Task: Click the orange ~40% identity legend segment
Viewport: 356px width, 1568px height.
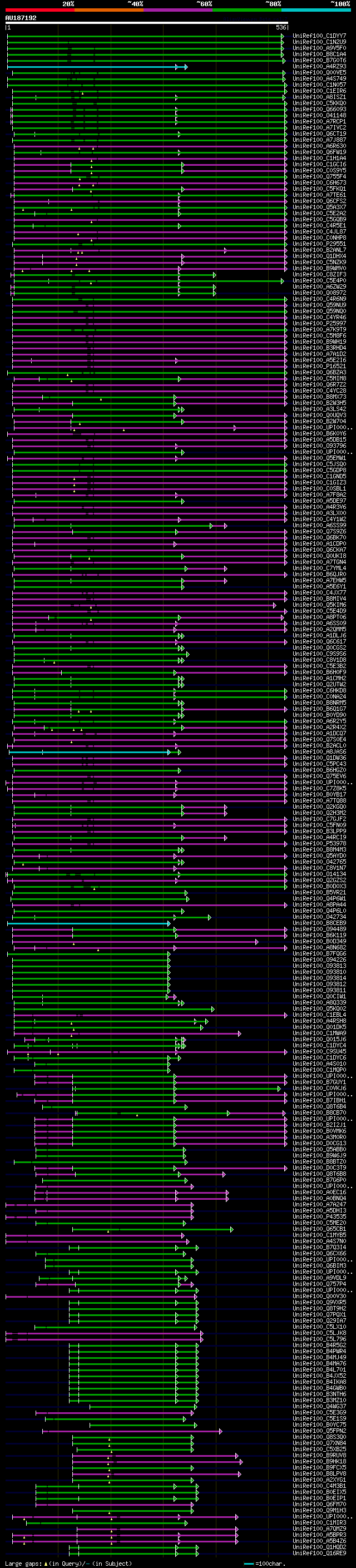Action: [x=109, y=10]
